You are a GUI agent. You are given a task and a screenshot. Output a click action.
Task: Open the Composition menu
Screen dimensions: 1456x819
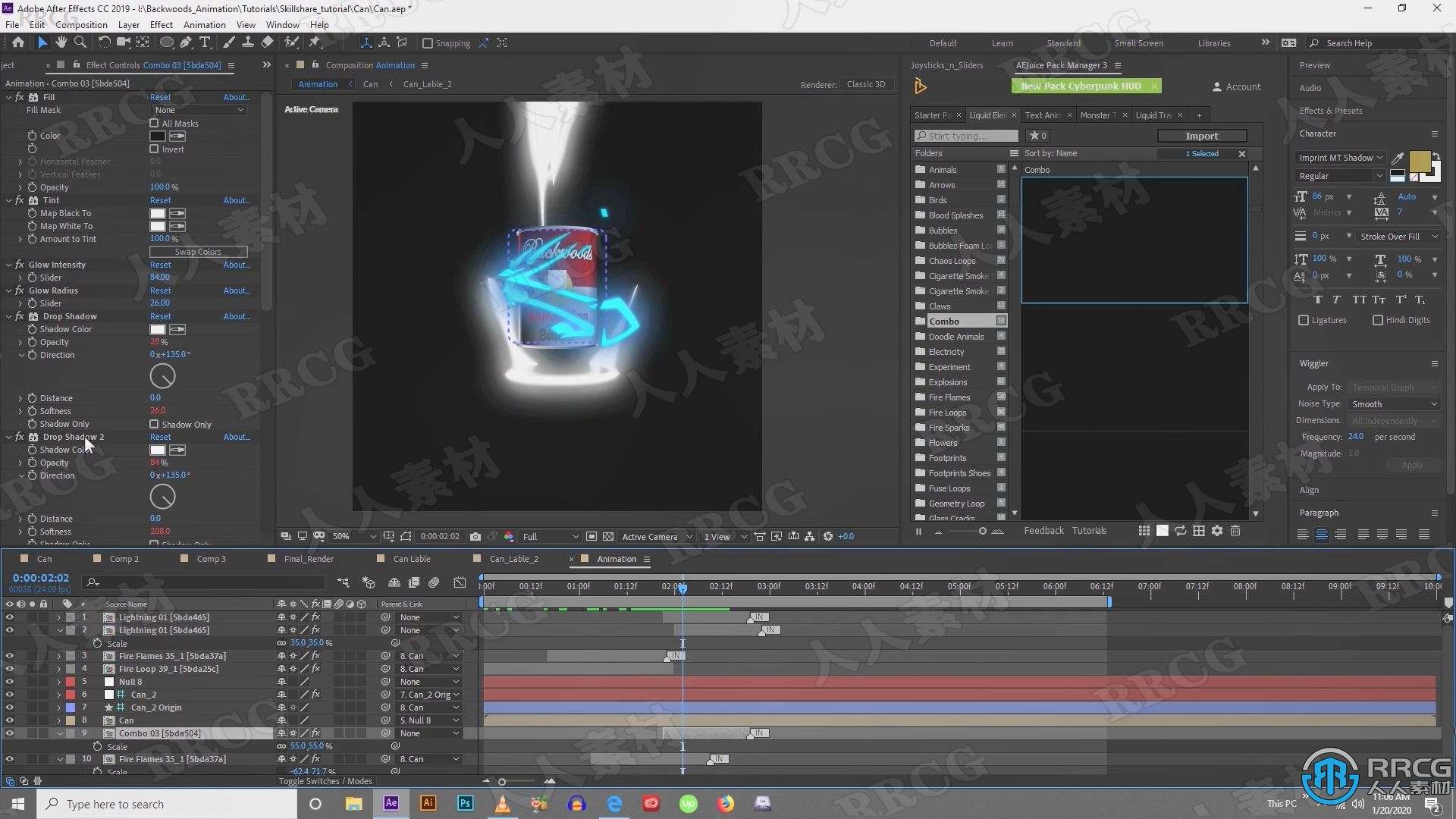click(x=81, y=24)
